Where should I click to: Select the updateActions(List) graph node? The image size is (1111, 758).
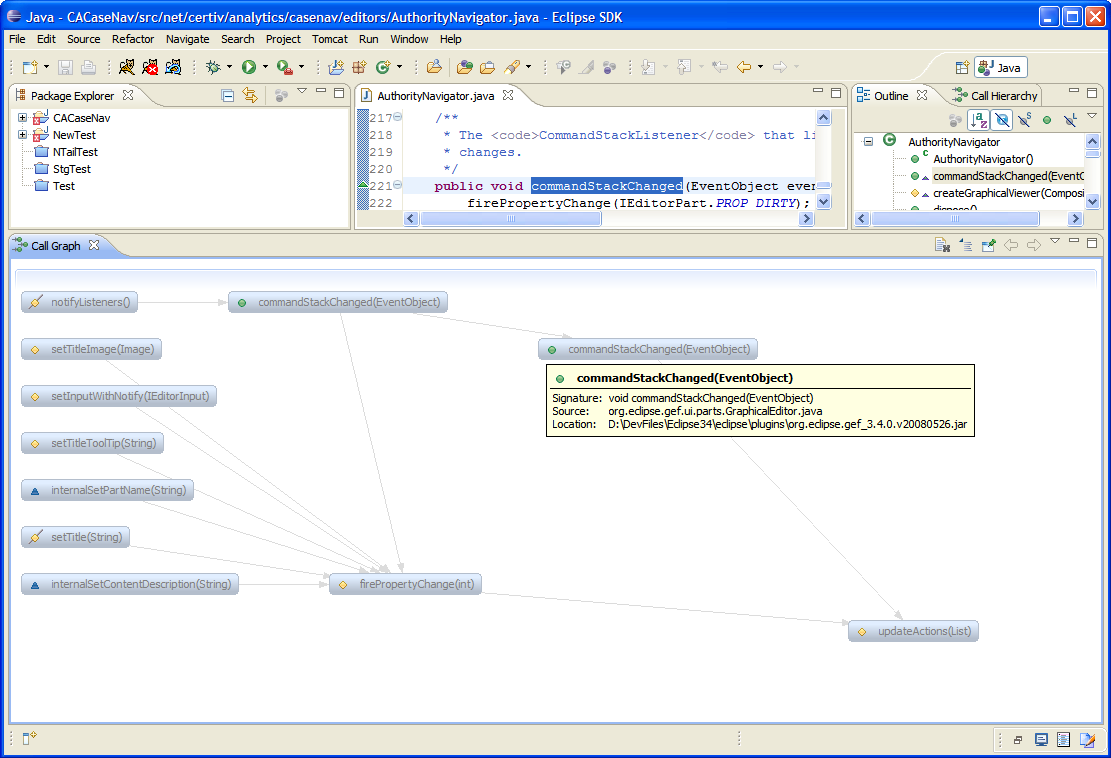(x=913, y=631)
